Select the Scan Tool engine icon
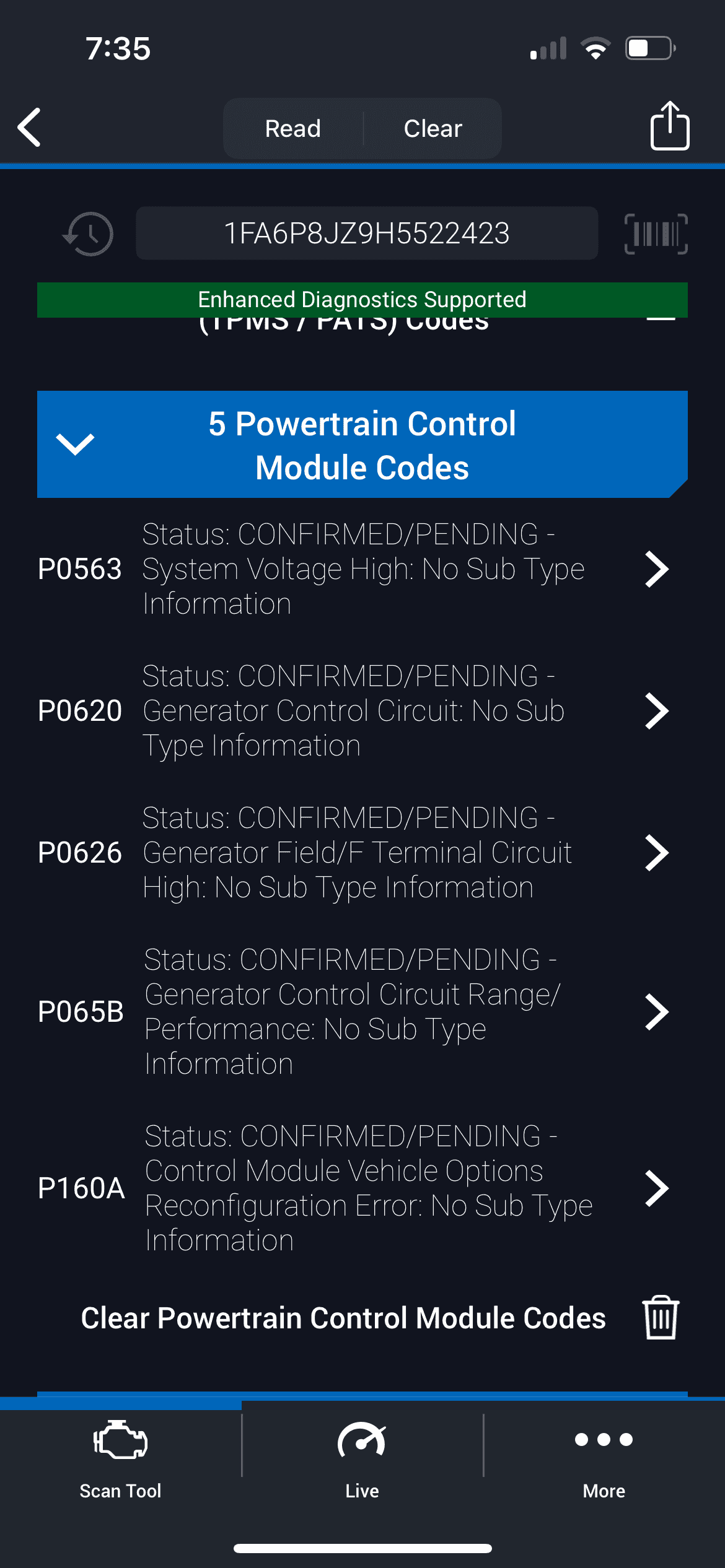 [x=120, y=1440]
